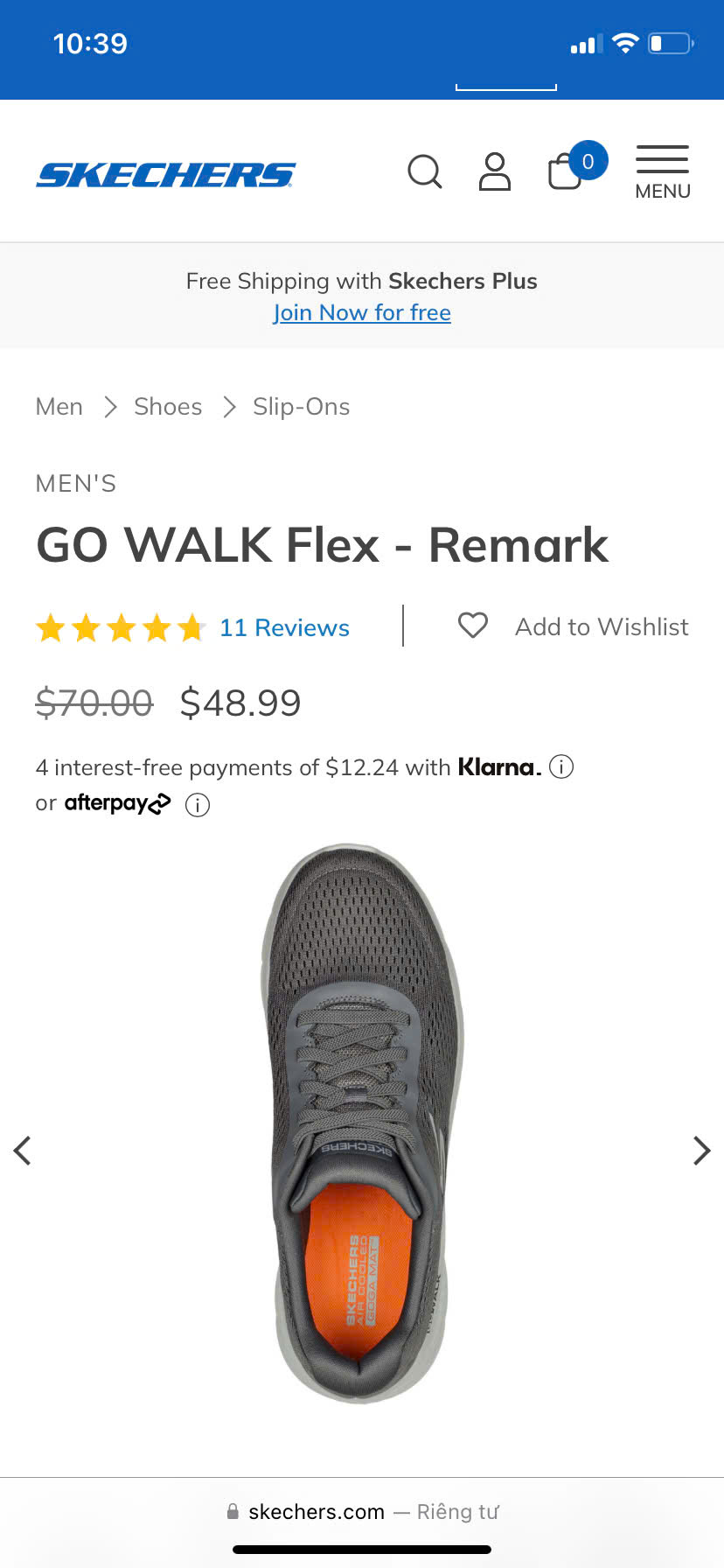
Task: Tap the heart wishlist icon
Action: [473, 626]
